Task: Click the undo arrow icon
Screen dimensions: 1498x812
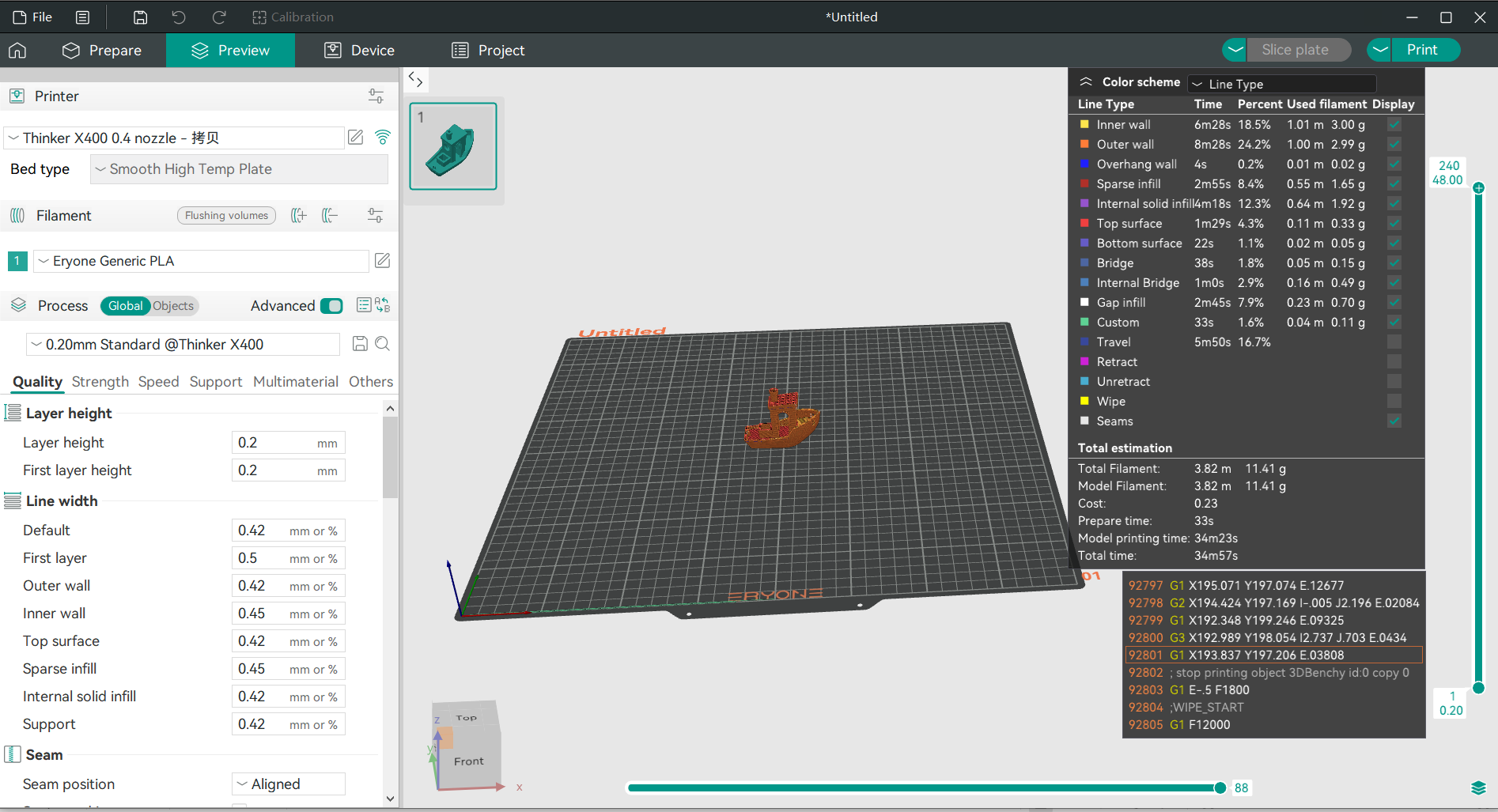Action: click(179, 17)
